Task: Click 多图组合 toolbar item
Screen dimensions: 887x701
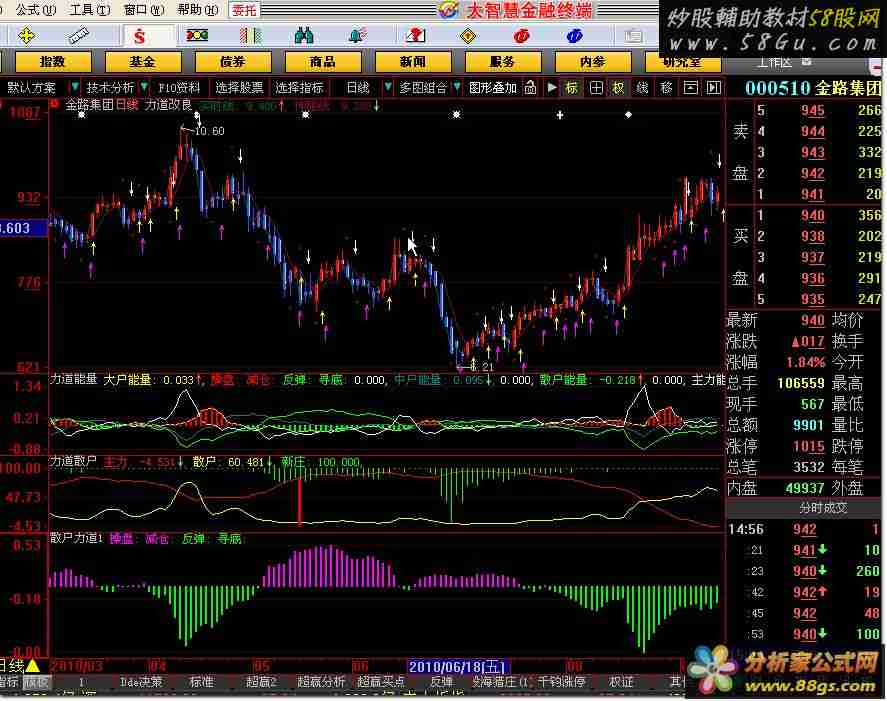Action: point(423,88)
